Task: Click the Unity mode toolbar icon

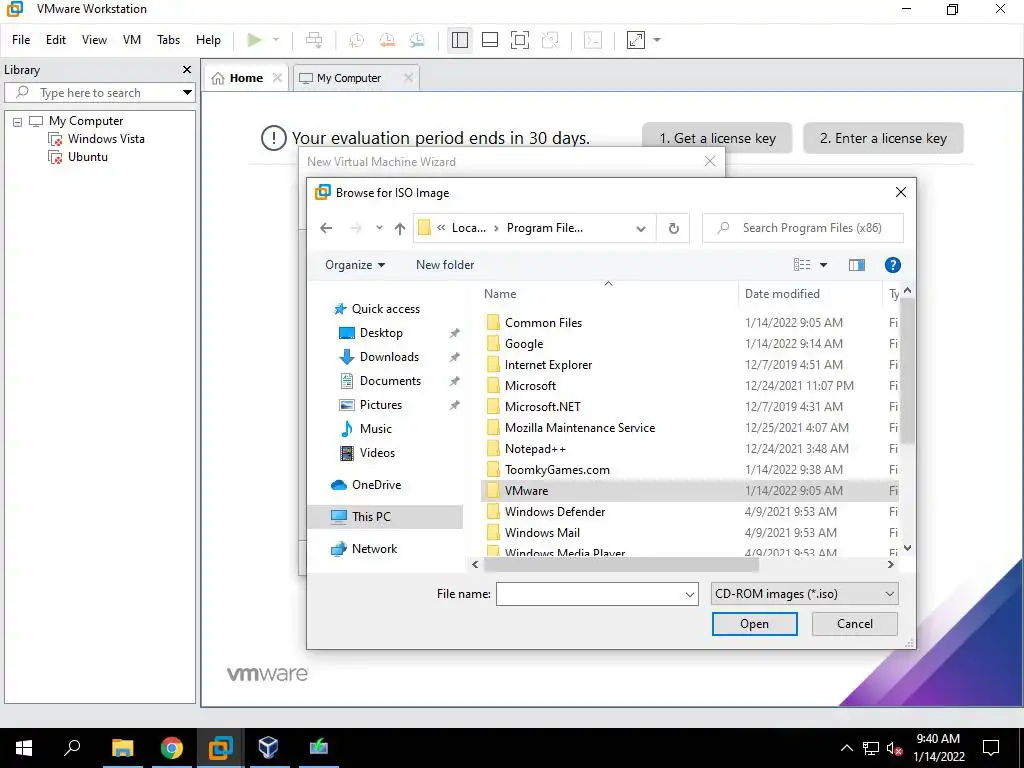Action: pos(551,40)
